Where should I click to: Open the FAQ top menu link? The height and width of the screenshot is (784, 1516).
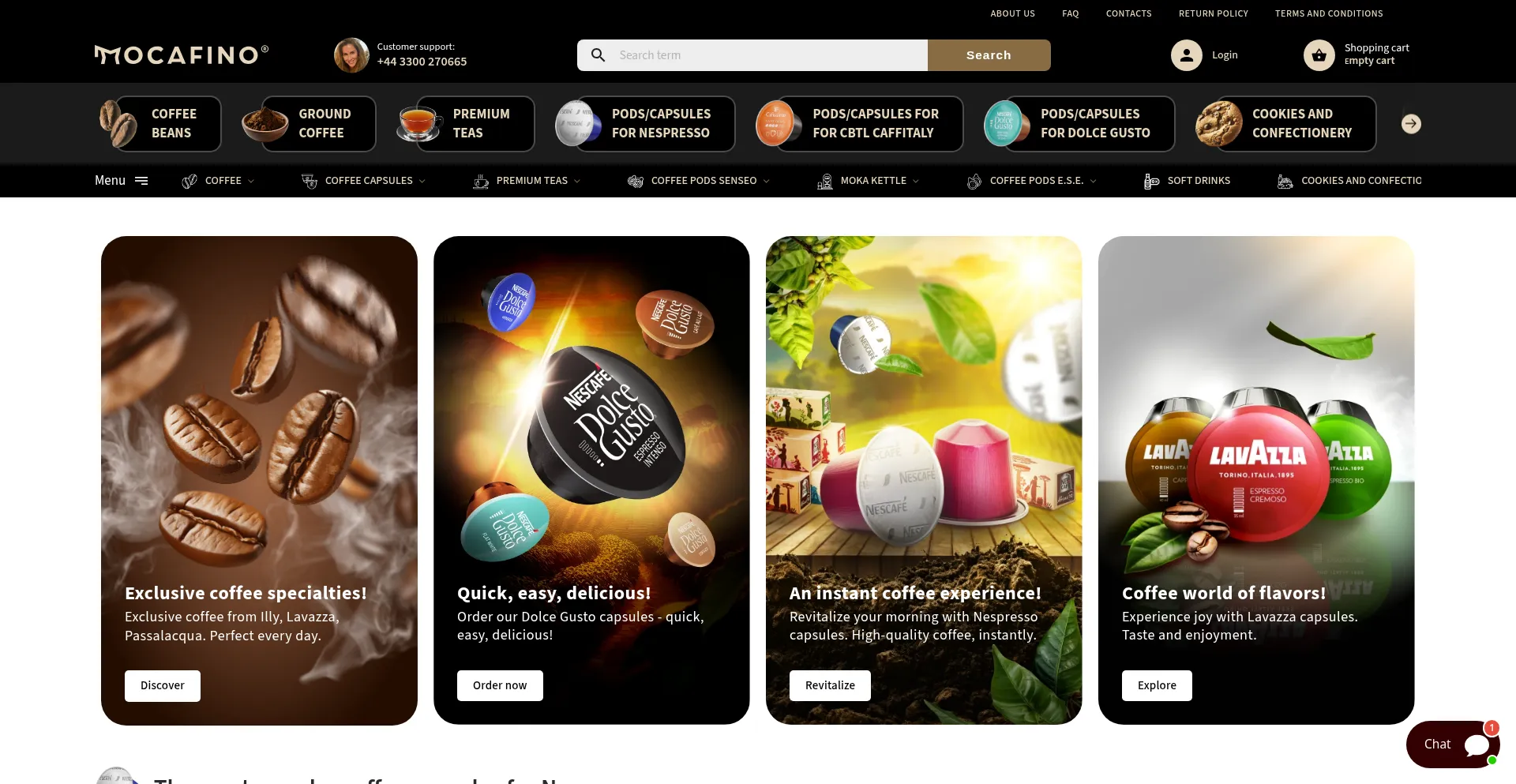coord(1070,13)
